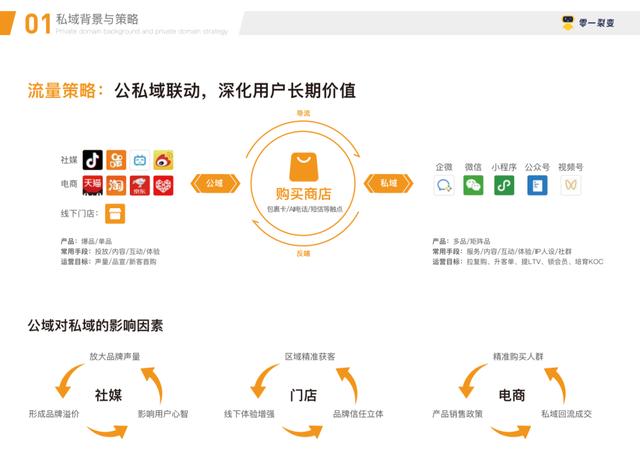Click the WeCom 企微 chat bubble icon
The image size is (640, 452).
(444, 185)
